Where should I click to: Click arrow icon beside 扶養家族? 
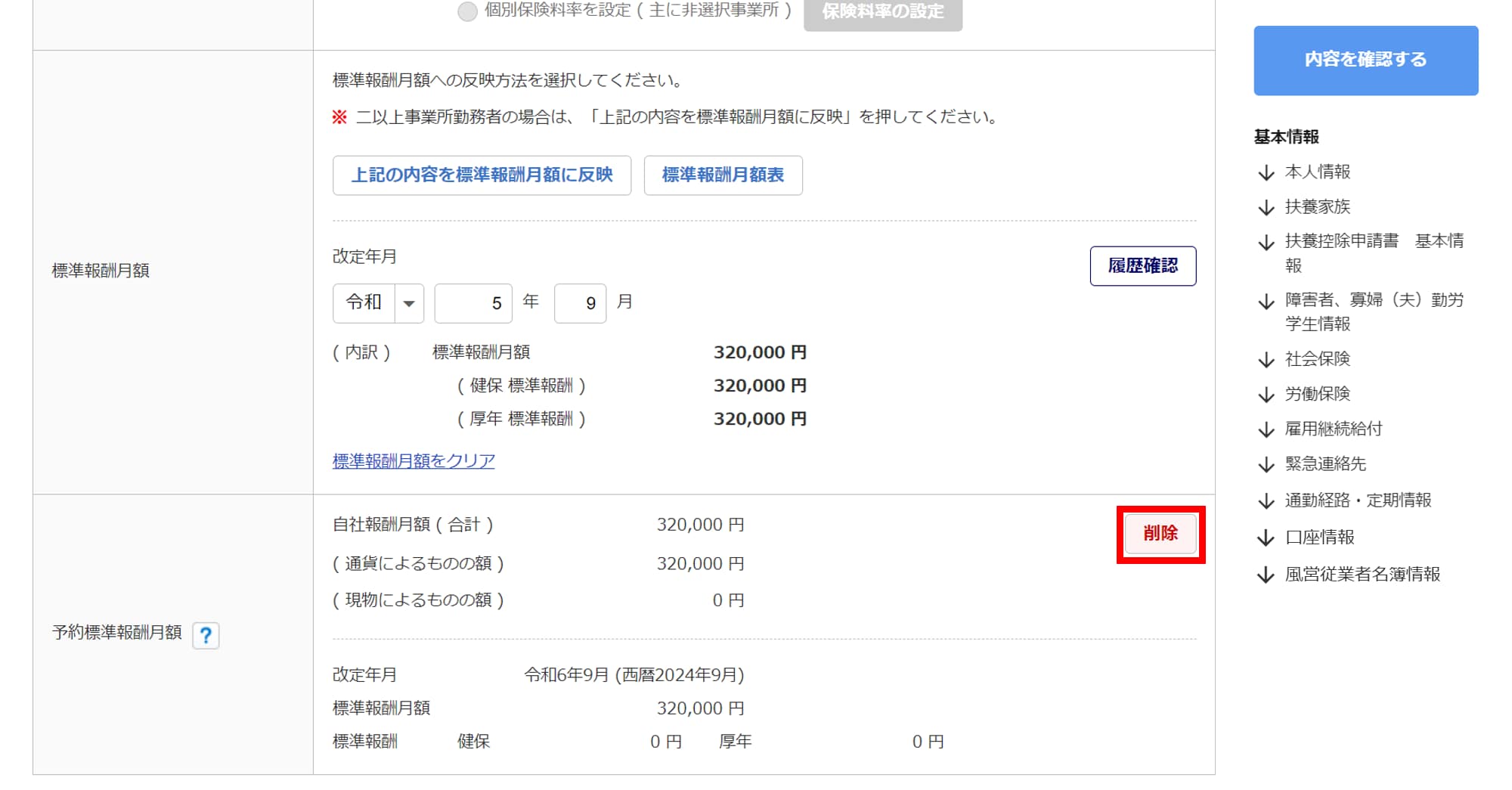click(x=1266, y=208)
